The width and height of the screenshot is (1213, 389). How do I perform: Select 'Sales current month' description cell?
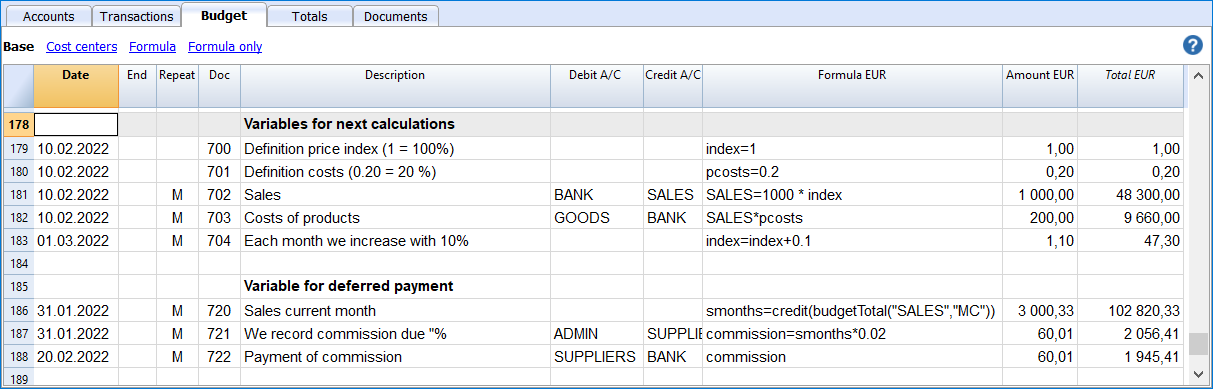[x=395, y=311]
